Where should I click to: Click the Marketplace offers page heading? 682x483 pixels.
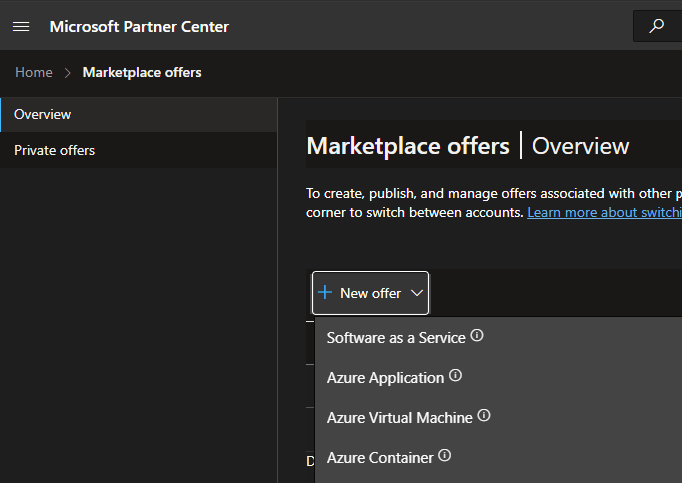(x=408, y=146)
